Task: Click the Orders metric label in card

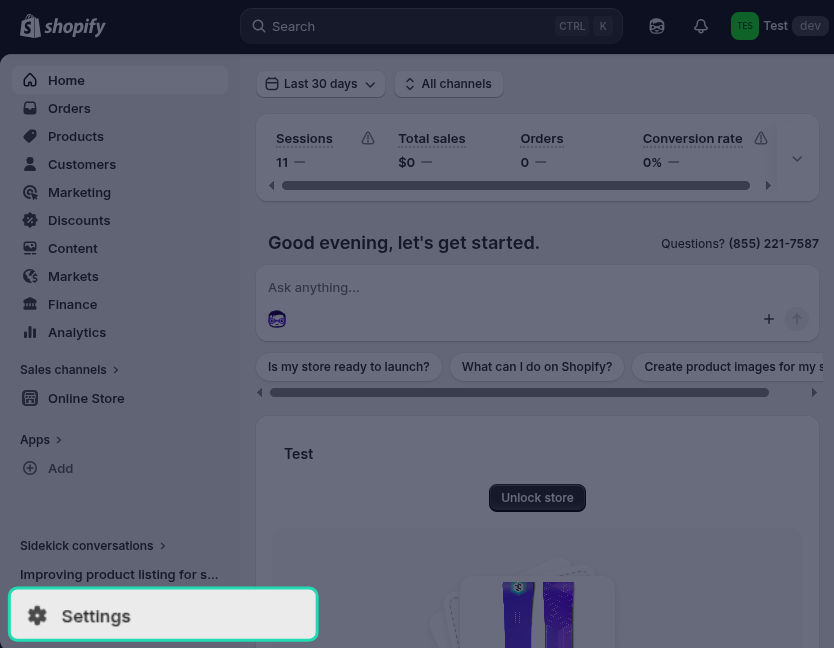Action: pyautogui.click(x=541, y=139)
